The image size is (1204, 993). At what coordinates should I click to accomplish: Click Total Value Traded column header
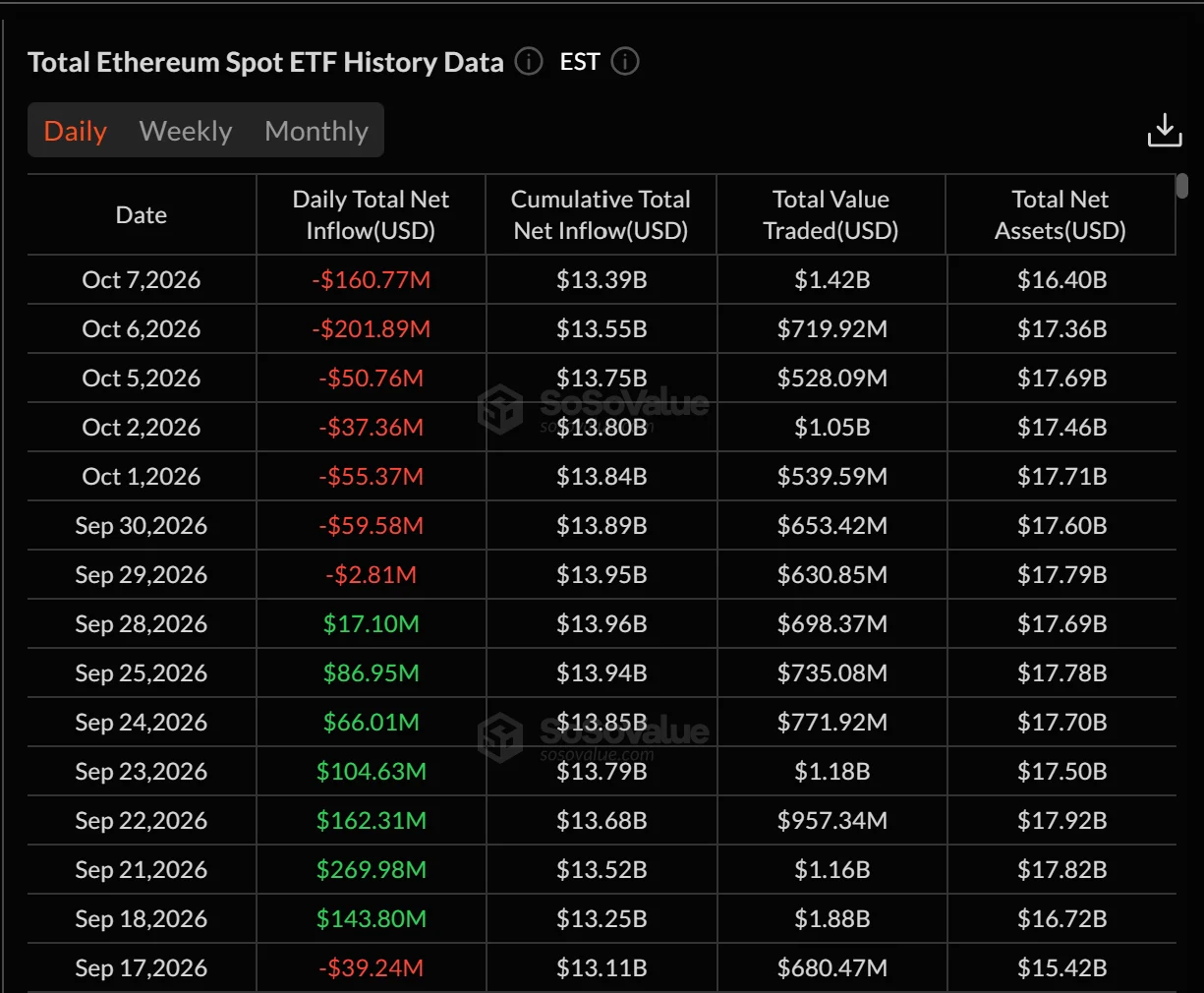[x=831, y=215]
